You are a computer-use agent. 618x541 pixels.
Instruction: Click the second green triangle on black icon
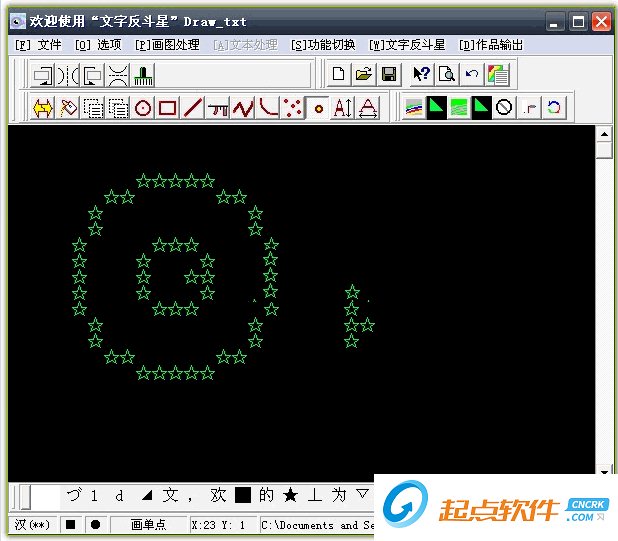pos(482,108)
